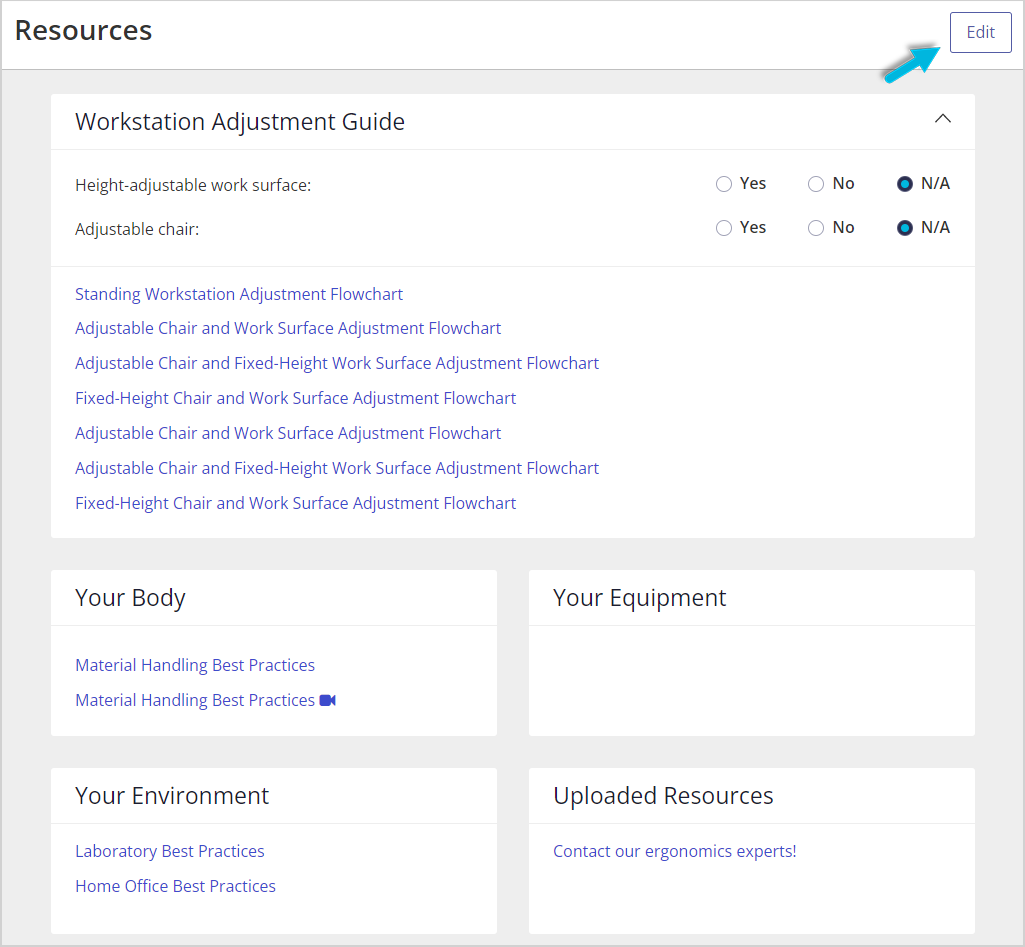Select Yes for Adjustable chair

[723, 228]
